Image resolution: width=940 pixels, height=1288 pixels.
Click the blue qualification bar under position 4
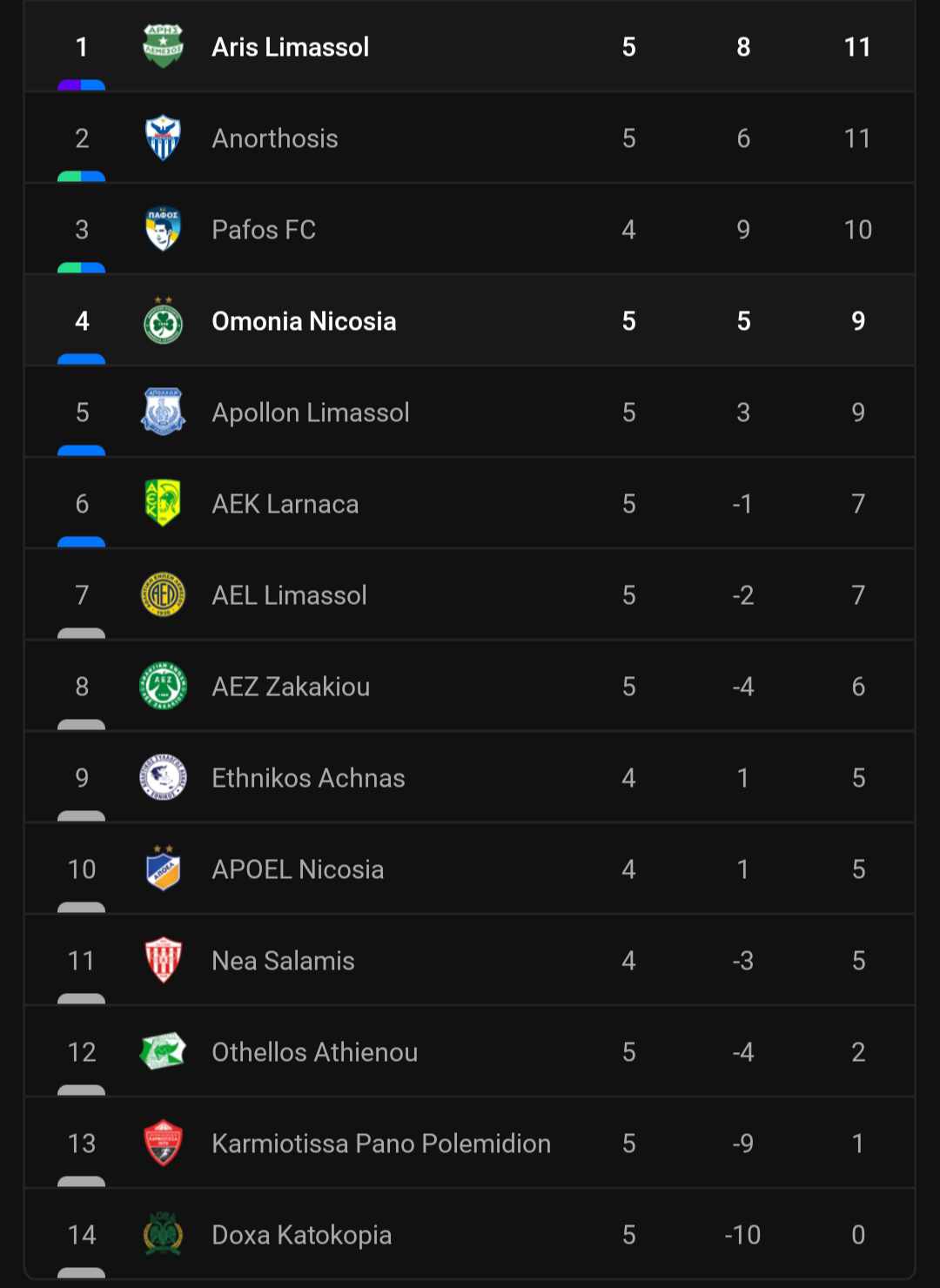tap(81, 359)
